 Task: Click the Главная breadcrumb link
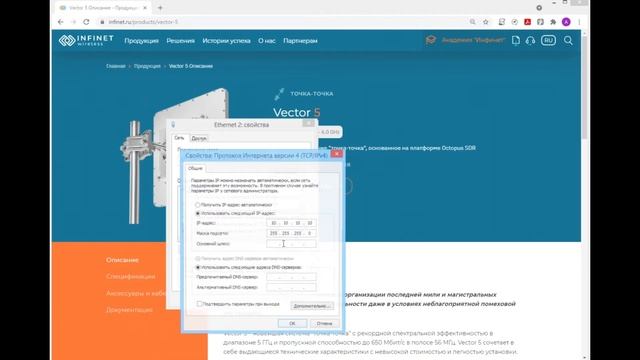(x=116, y=66)
